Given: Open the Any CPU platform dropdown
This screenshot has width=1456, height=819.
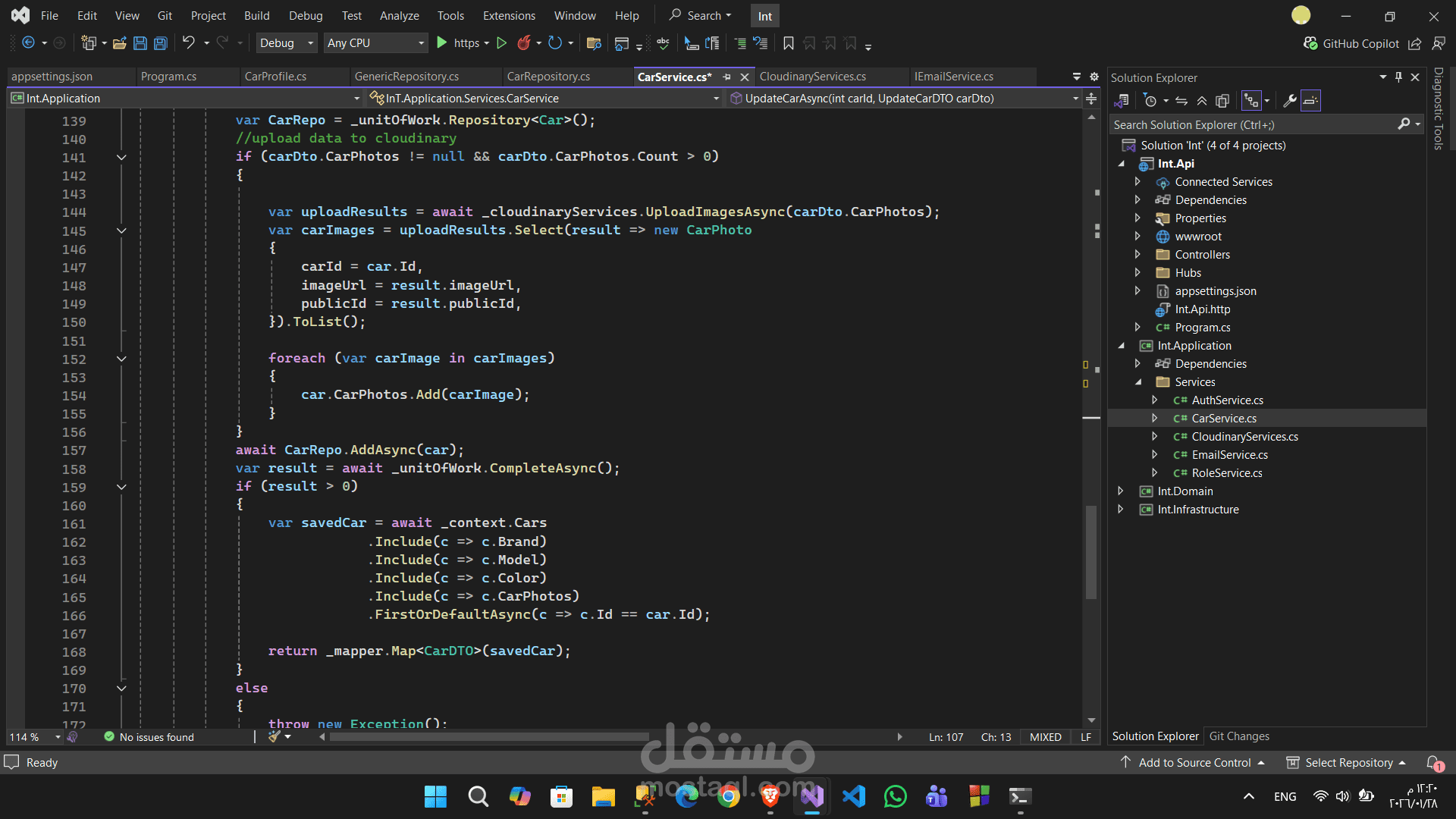Looking at the screenshot, I should pyautogui.click(x=375, y=43).
